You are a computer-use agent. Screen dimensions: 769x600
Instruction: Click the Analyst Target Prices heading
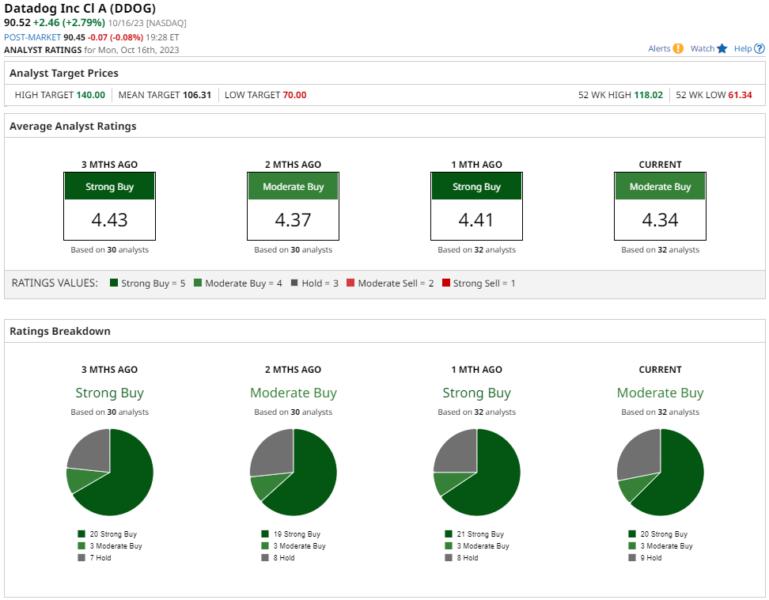64,73
